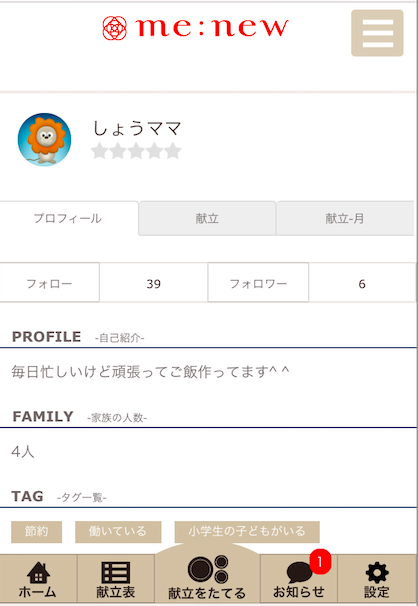
Task: Open the hamburger menu icon
Action: click(377, 33)
